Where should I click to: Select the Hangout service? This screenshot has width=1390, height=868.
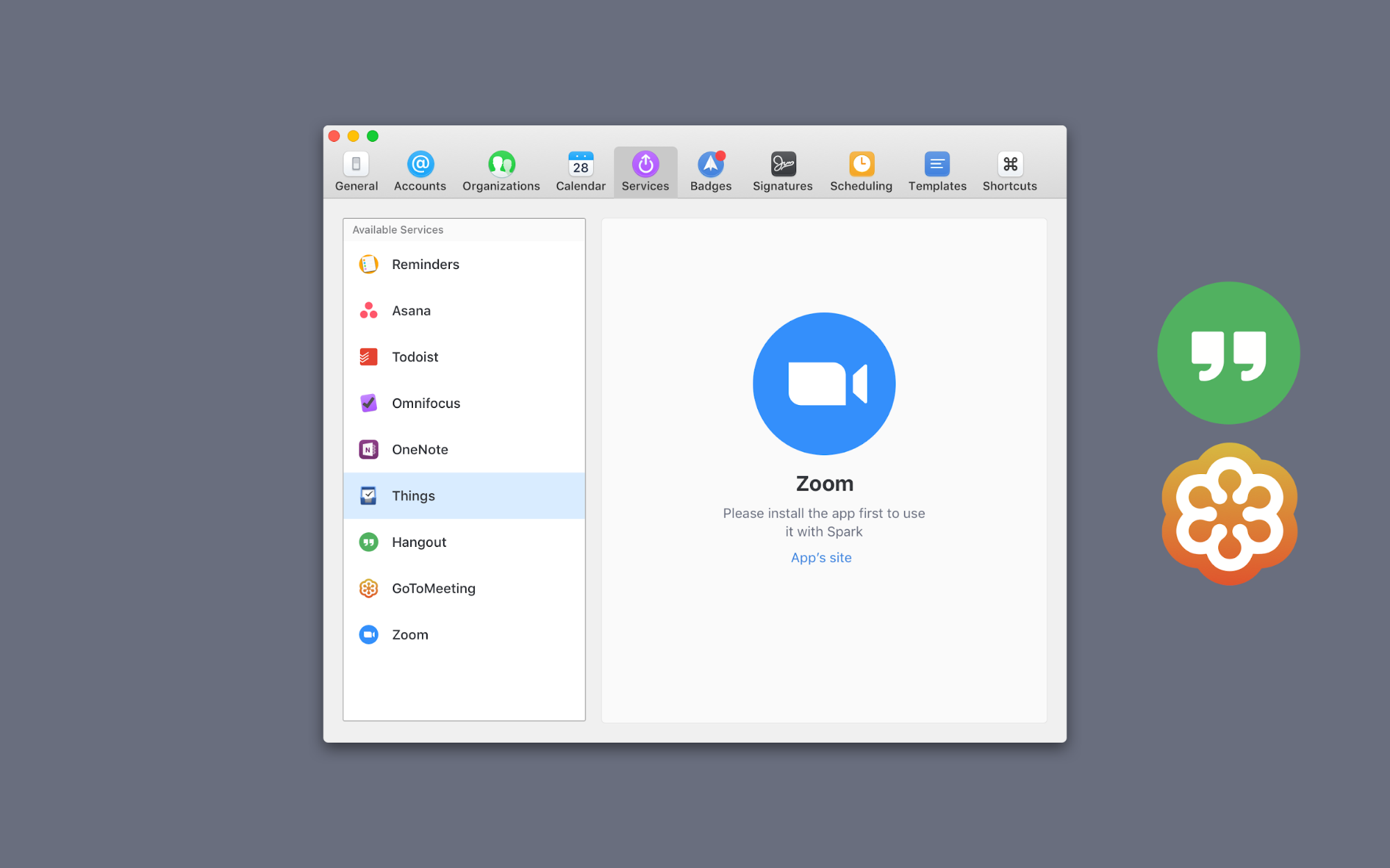(419, 542)
